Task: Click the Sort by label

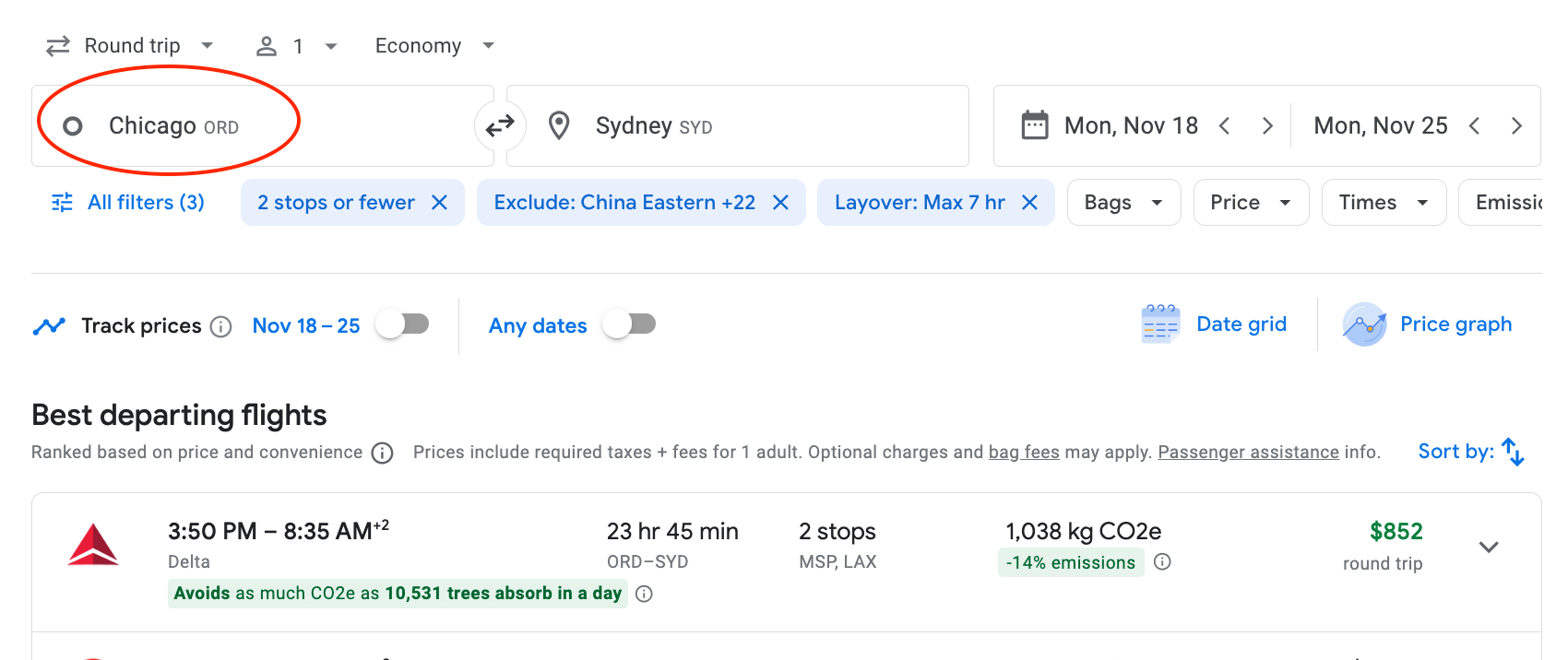Action: pos(1455,452)
